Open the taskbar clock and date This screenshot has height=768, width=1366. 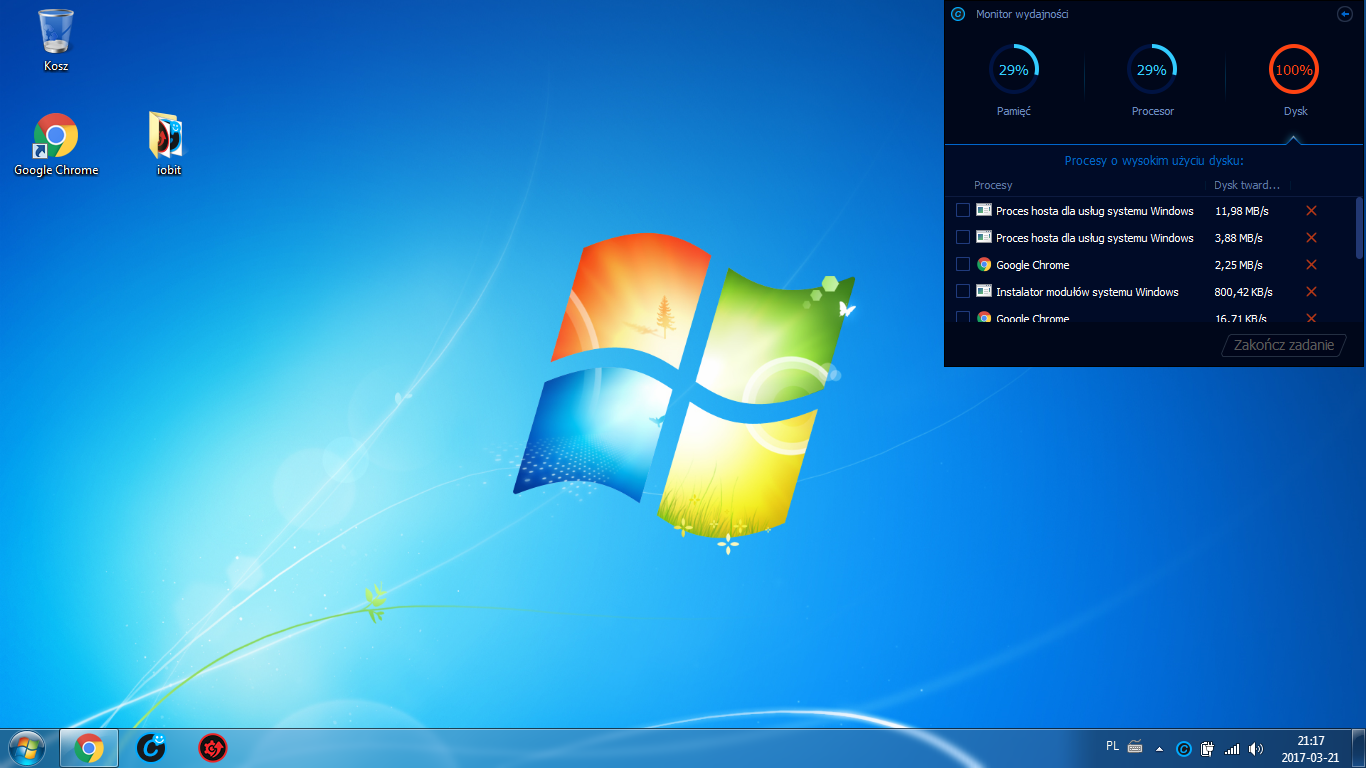point(1310,749)
